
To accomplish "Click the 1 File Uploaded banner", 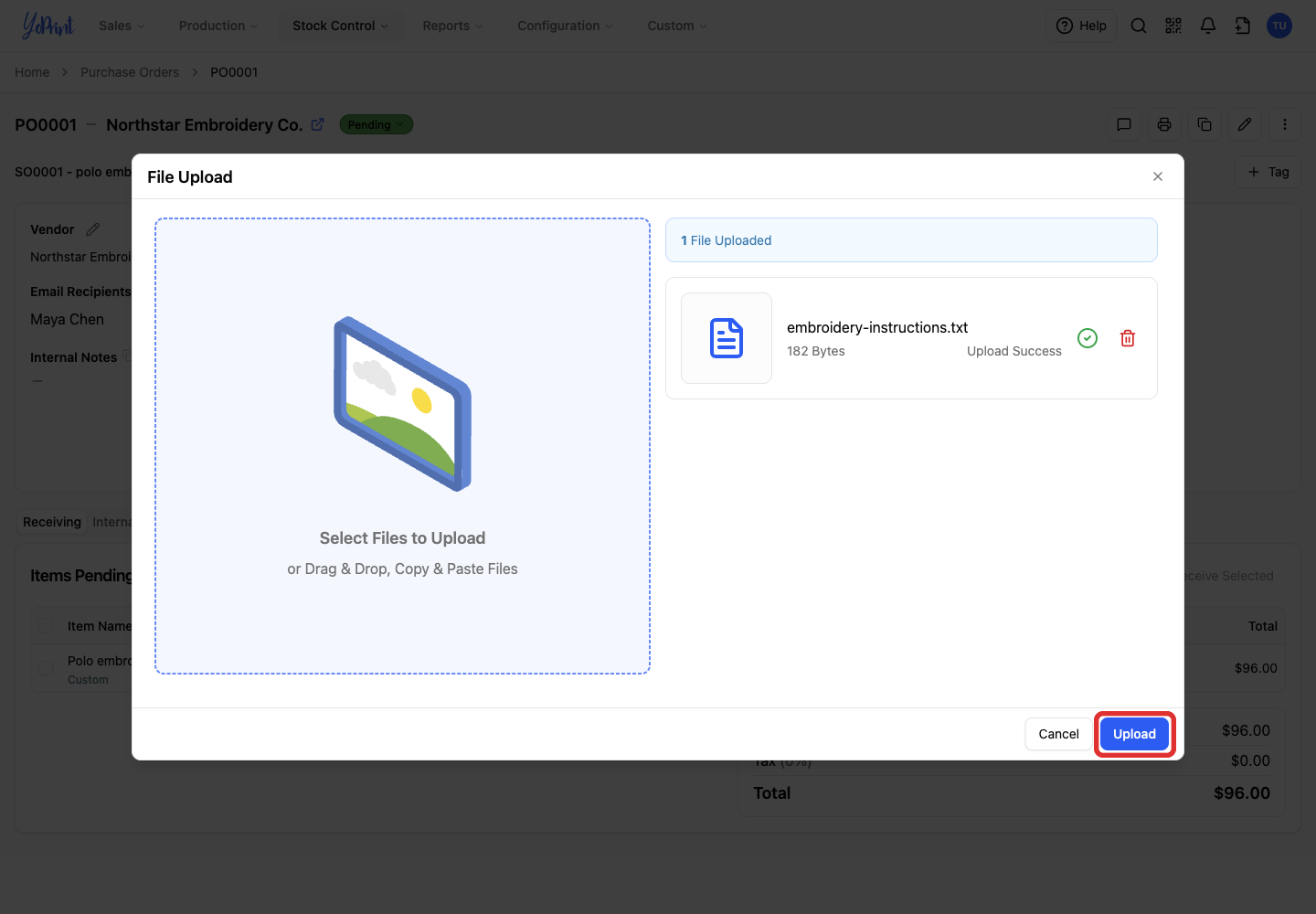I will click(x=911, y=240).
